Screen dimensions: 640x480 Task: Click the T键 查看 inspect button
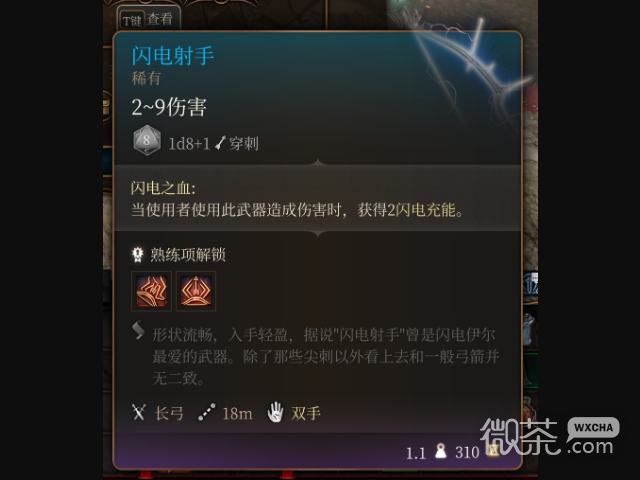(x=148, y=19)
